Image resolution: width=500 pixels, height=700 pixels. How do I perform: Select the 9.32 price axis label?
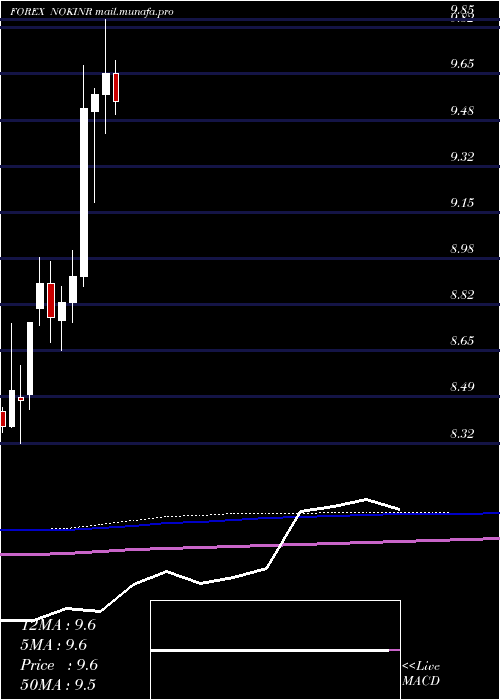coord(462,156)
